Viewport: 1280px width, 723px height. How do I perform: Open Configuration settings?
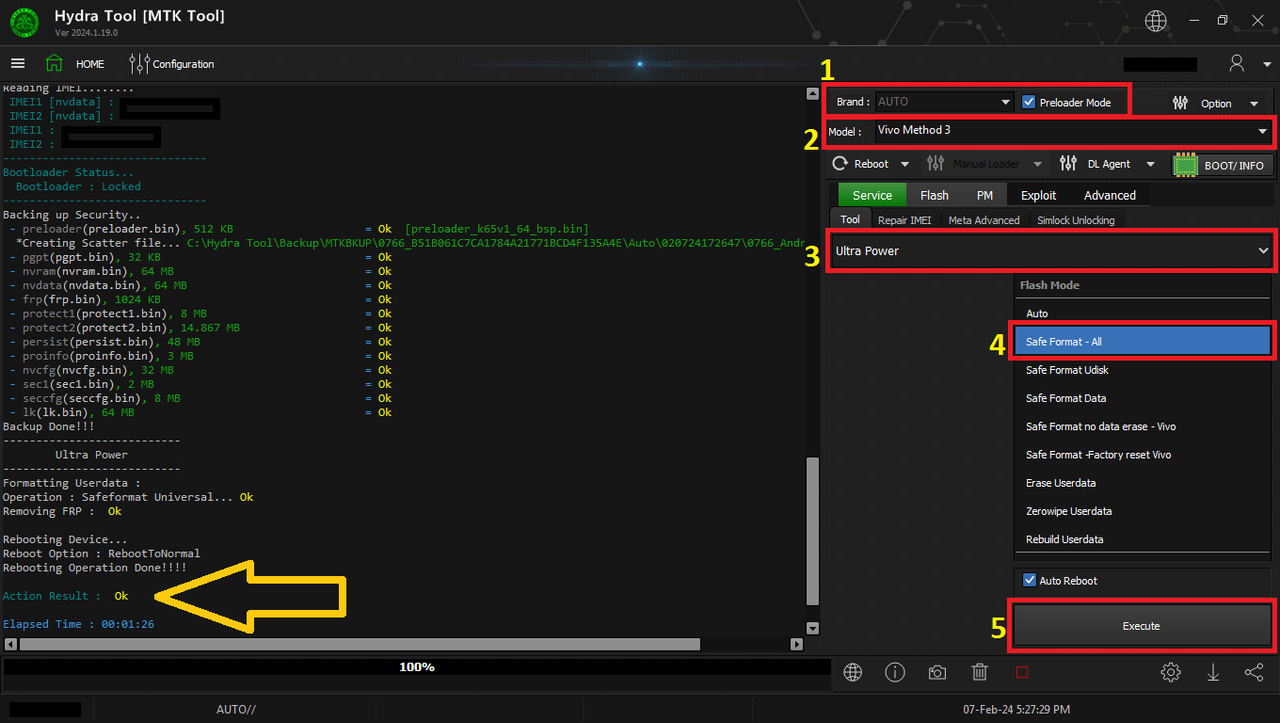[172, 64]
